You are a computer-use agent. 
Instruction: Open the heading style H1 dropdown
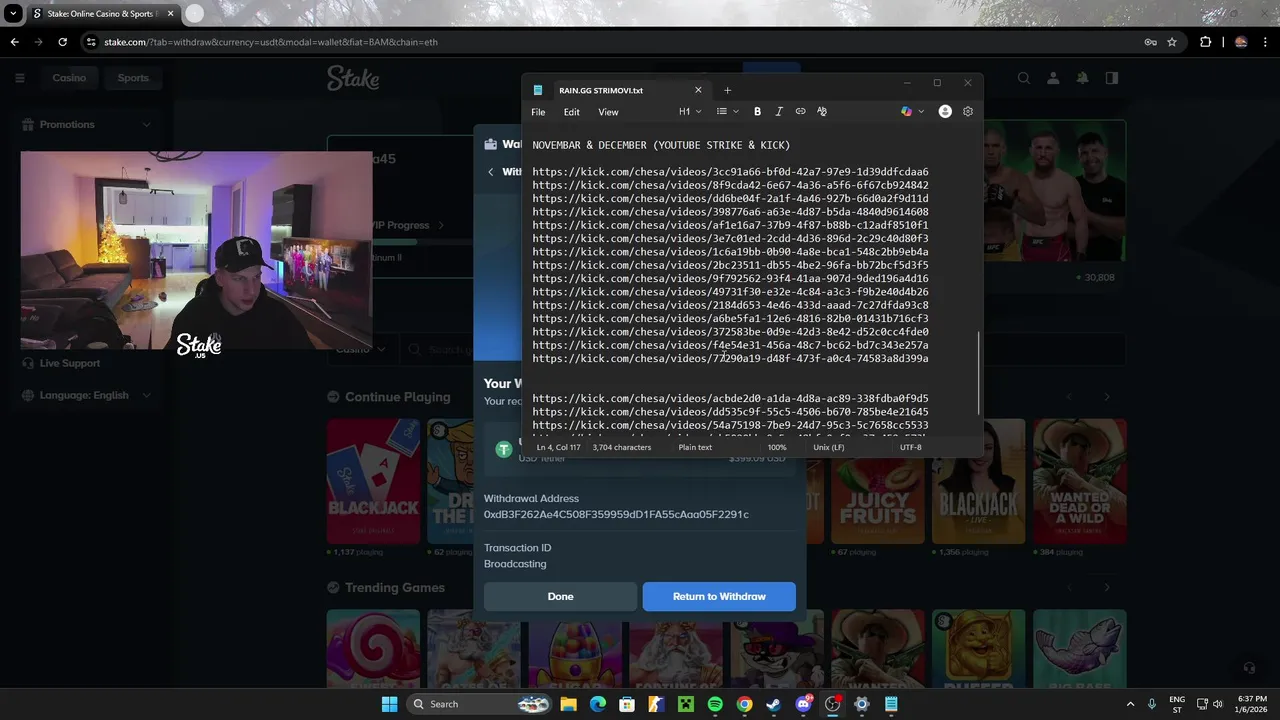690,112
